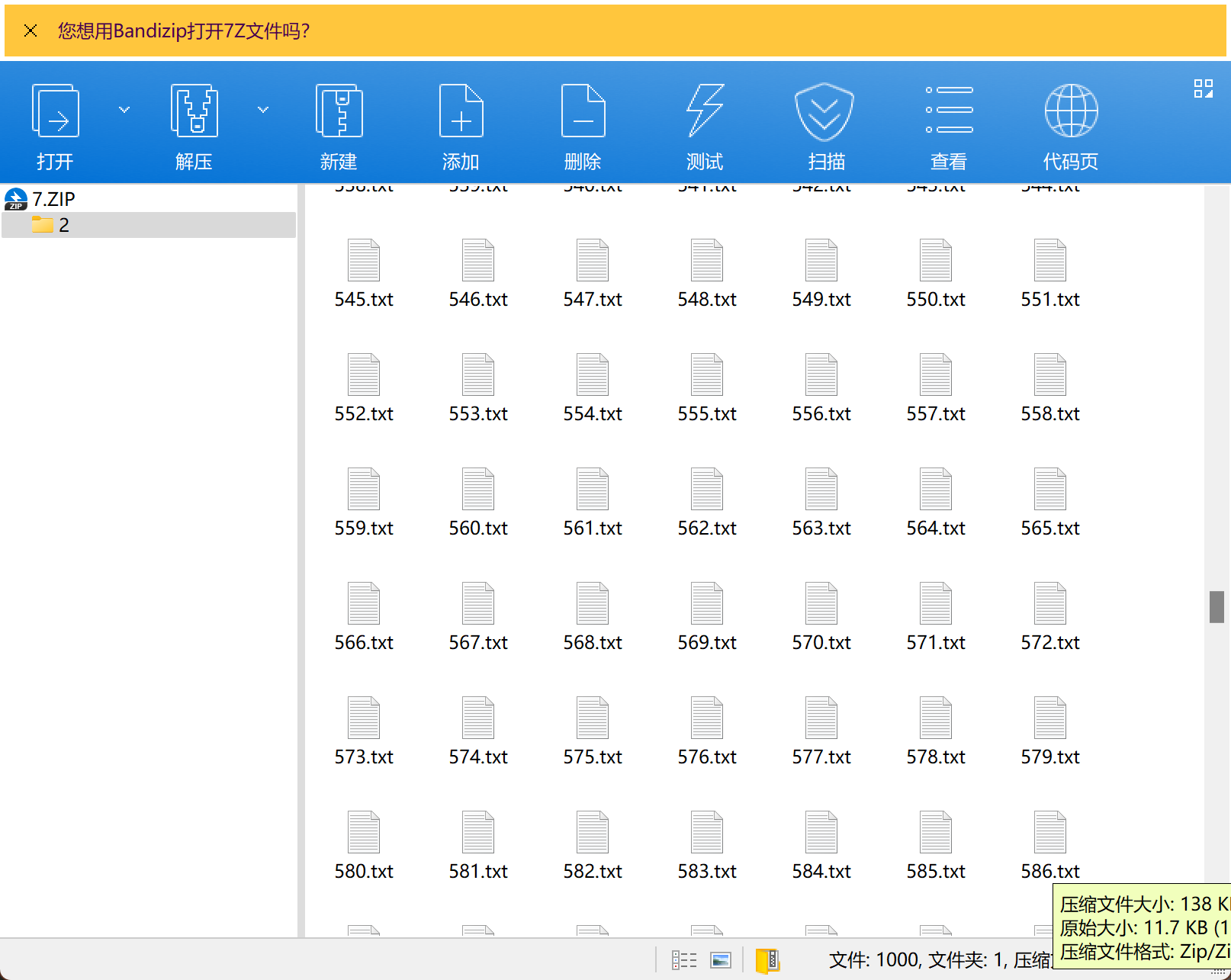Image resolution: width=1231 pixels, height=980 pixels.
Task: Select folder 2 in the tree
Action: (149, 225)
